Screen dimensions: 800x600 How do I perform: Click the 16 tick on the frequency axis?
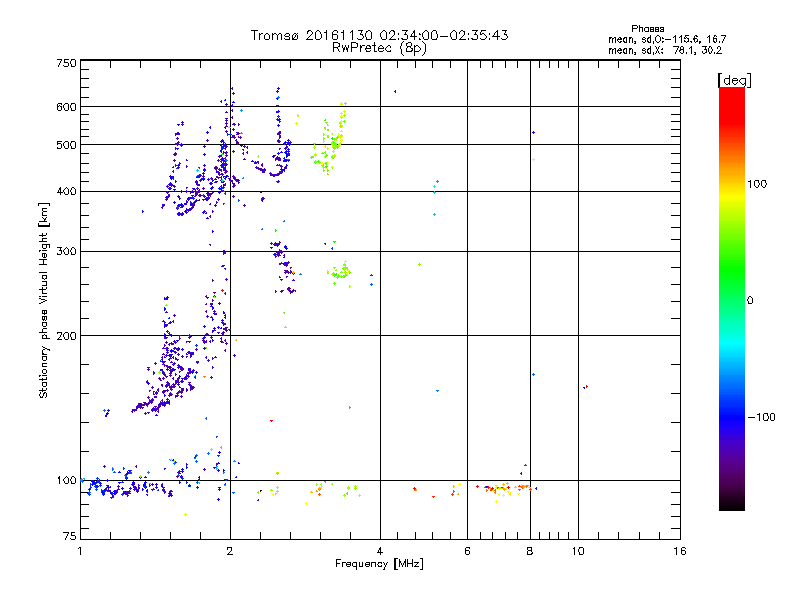680,552
